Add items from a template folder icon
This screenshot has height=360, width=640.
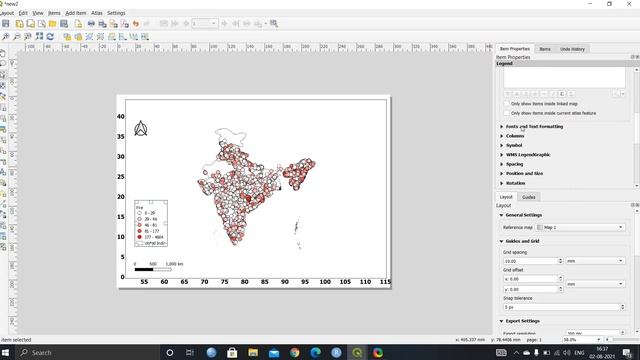click(x=53, y=24)
